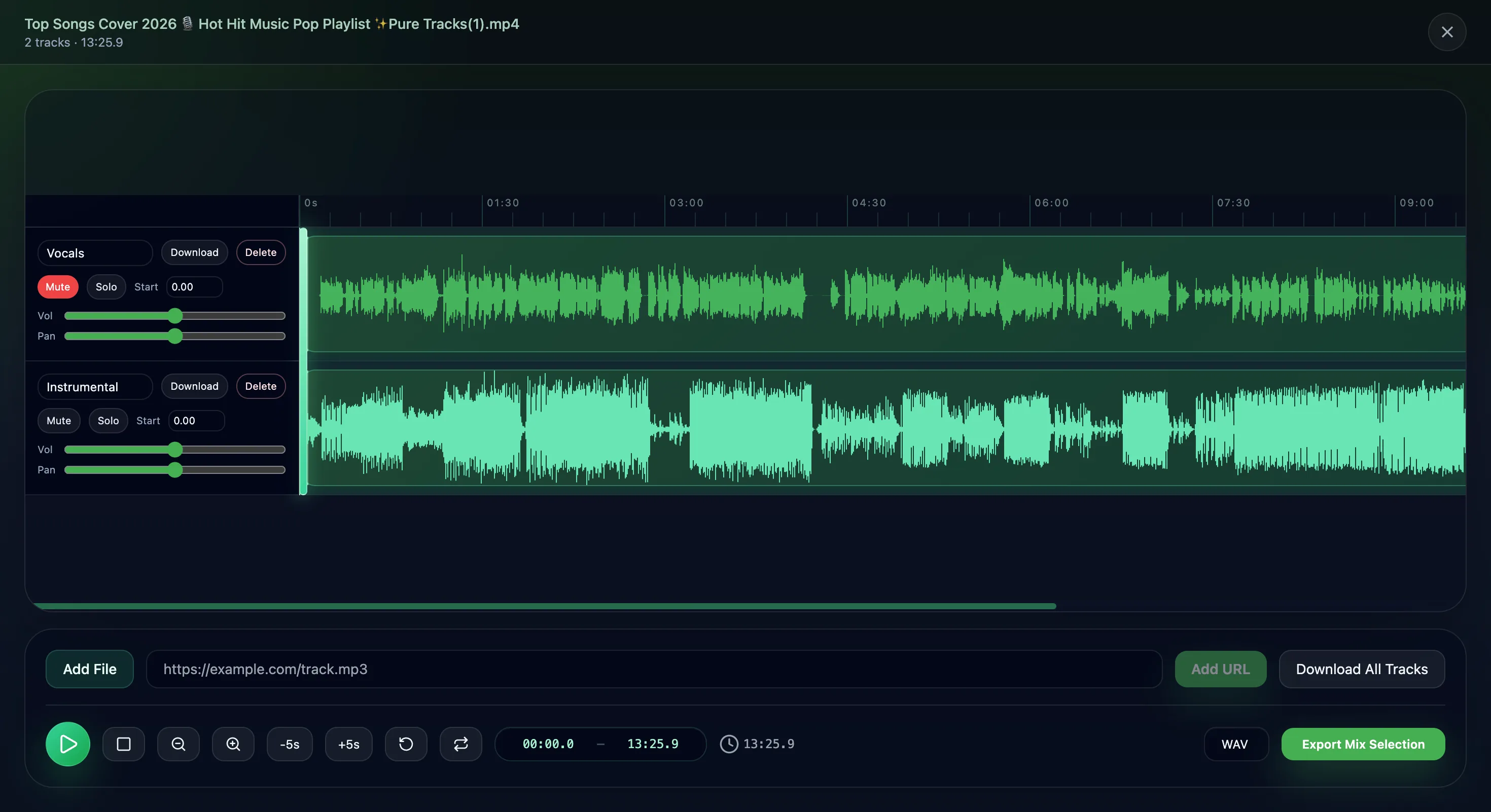This screenshot has width=1491, height=812.
Task: Stop playback using the square stop icon
Action: tap(123, 744)
